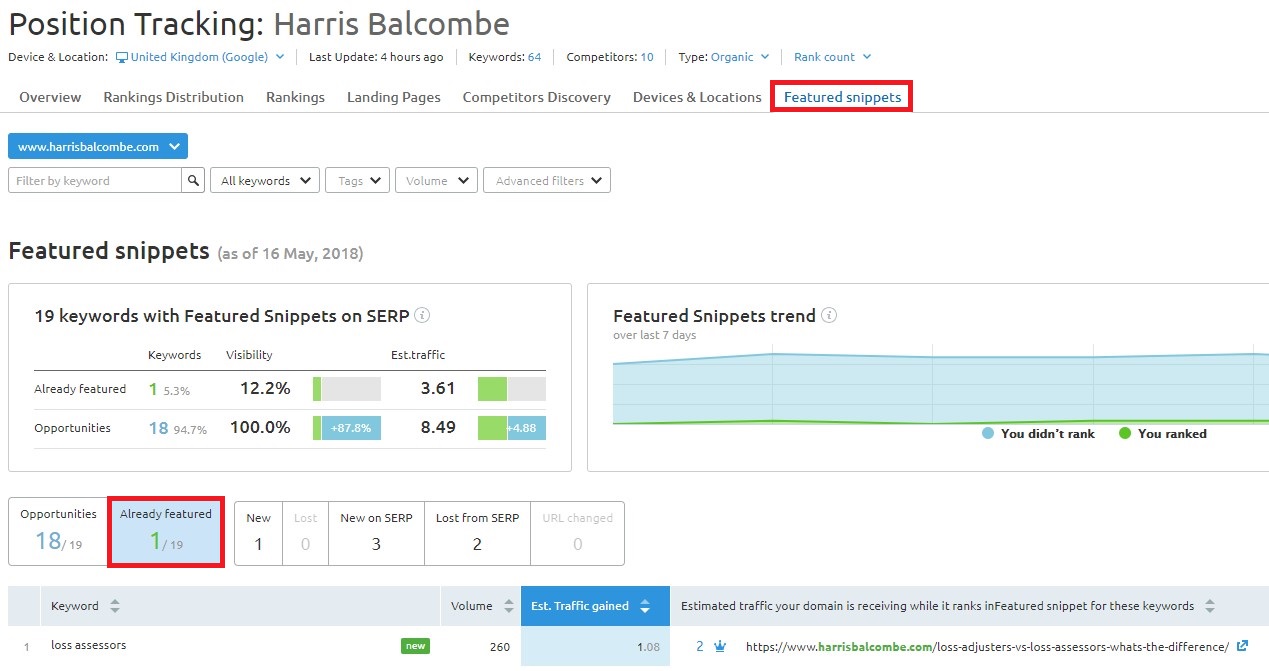The width and height of the screenshot is (1269, 671).
Task: Click info icon beside Featured Snippets trend
Action: [x=829, y=316]
